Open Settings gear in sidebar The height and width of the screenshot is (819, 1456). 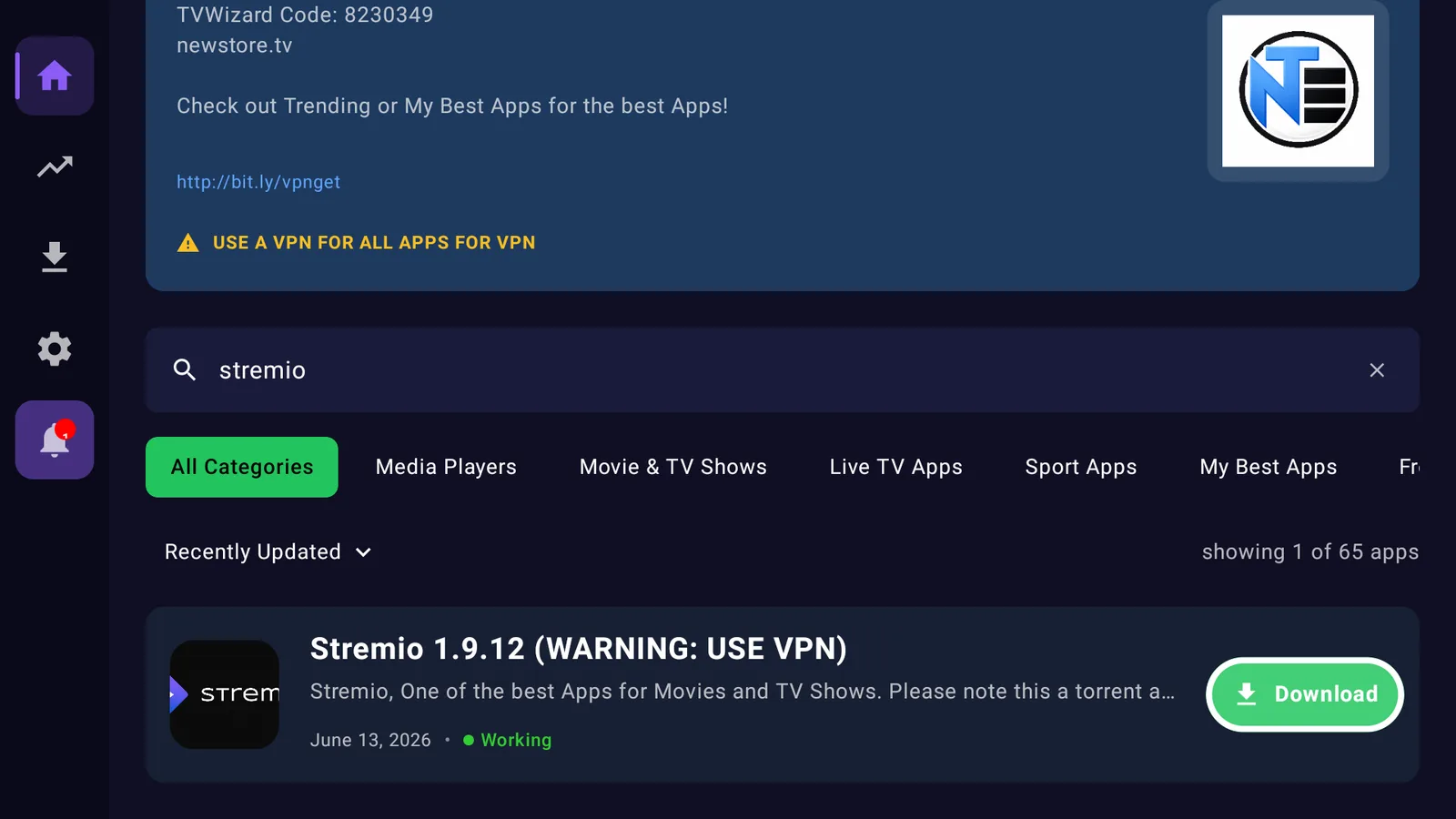click(x=55, y=349)
